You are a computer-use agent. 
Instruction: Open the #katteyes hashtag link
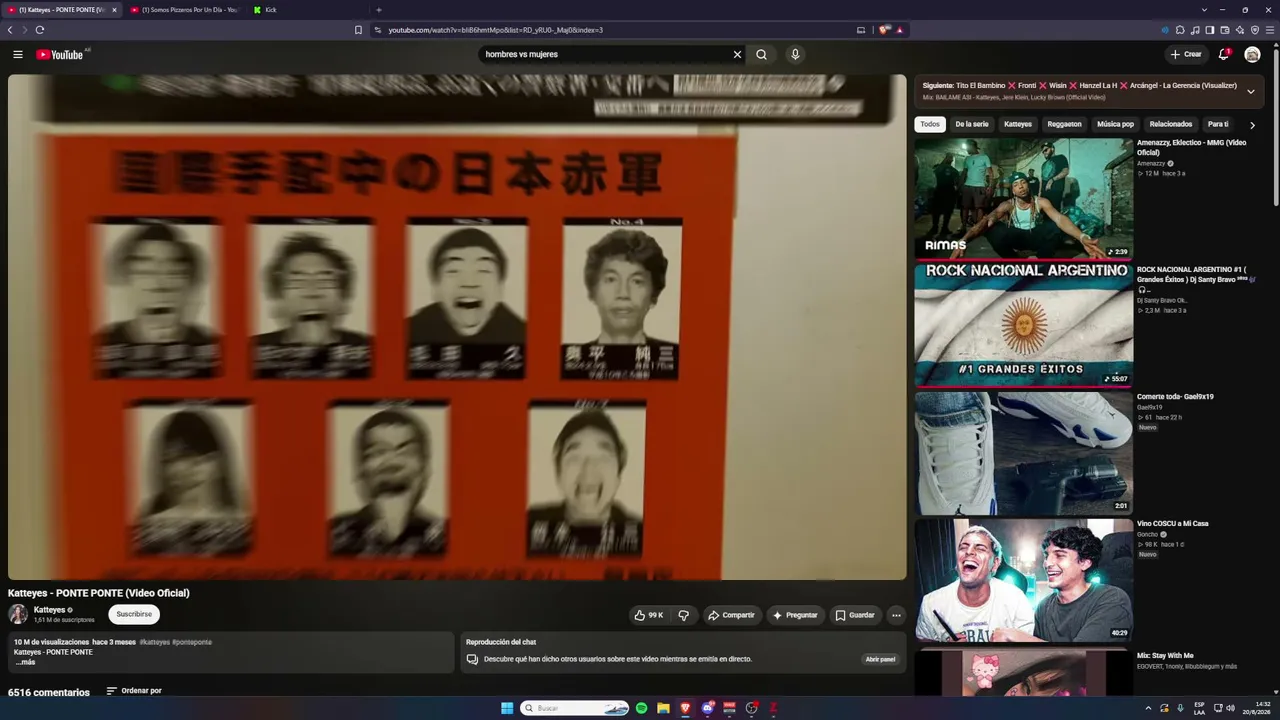point(155,642)
